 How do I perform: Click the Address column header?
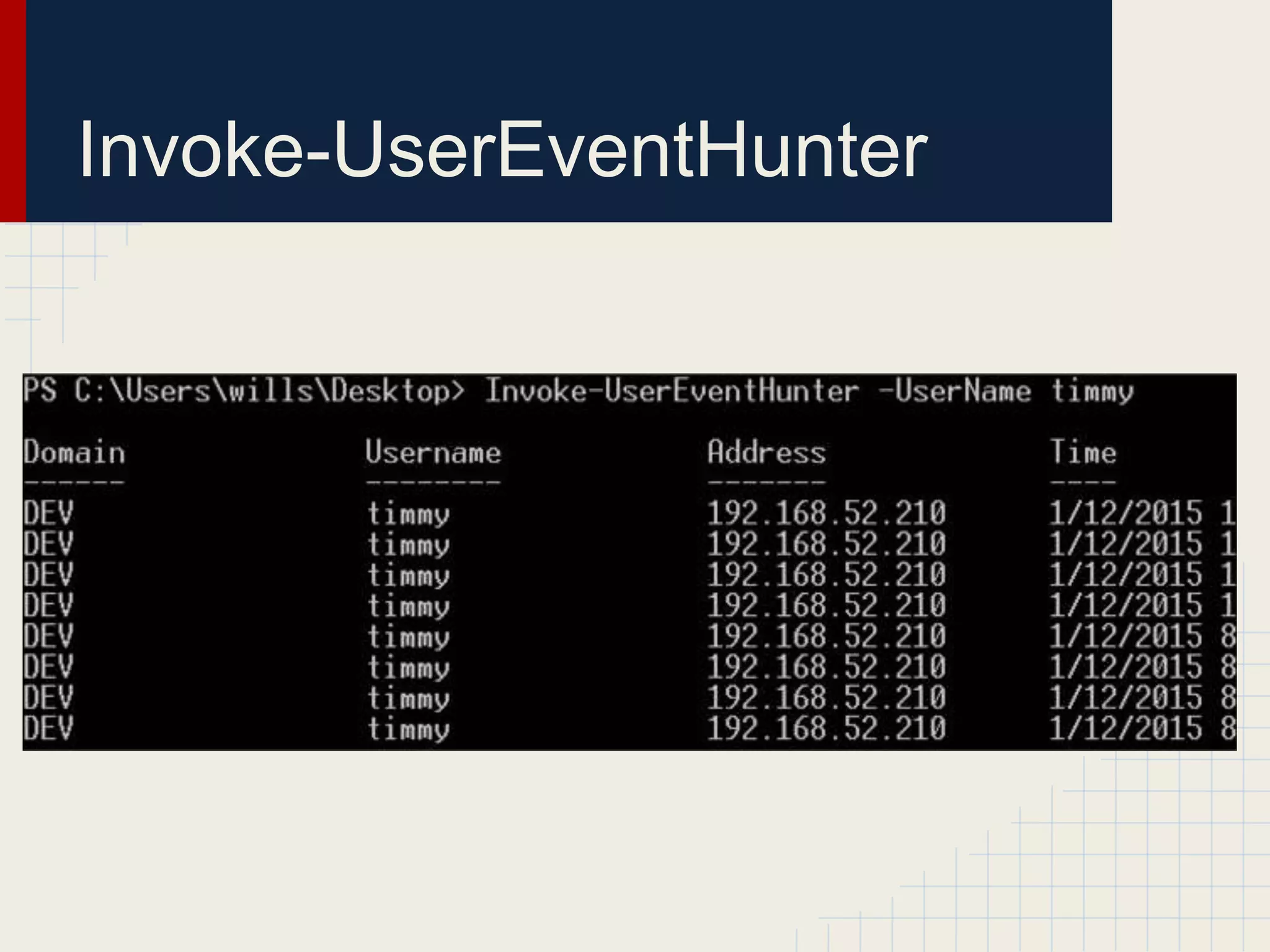coord(766,452)
